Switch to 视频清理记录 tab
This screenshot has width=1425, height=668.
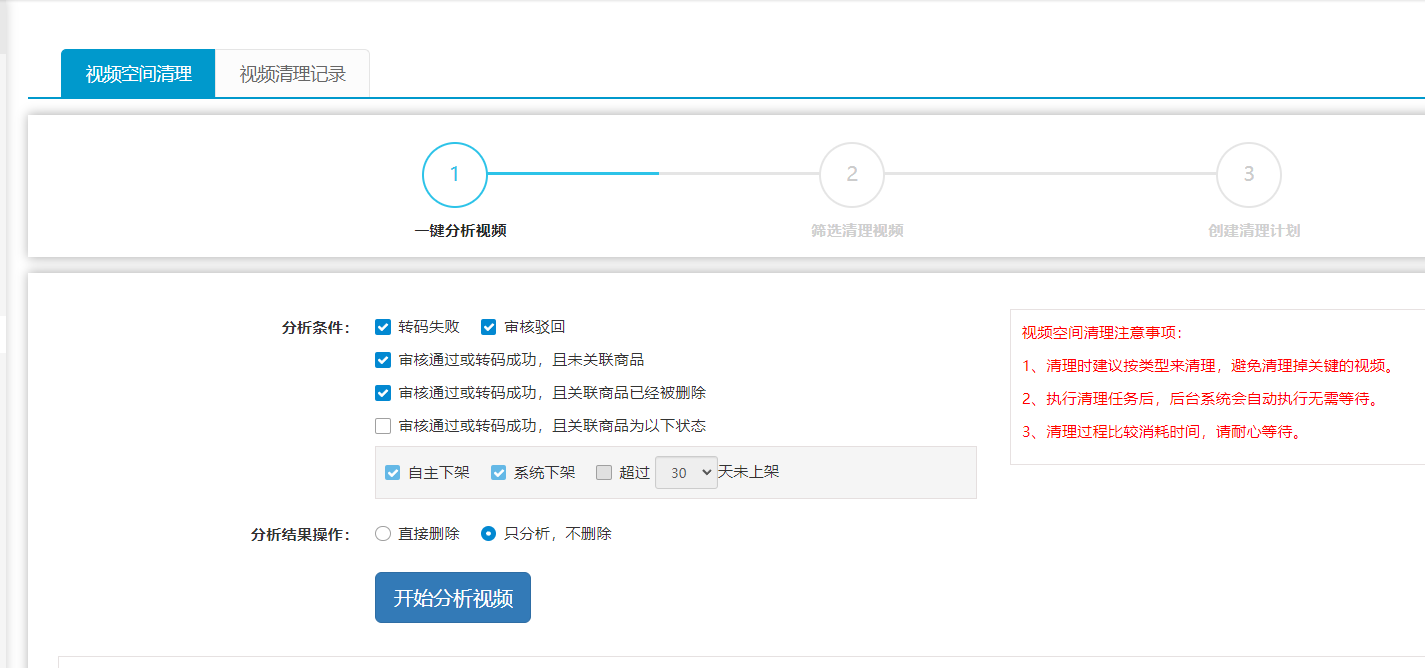[x=293, y=74]
